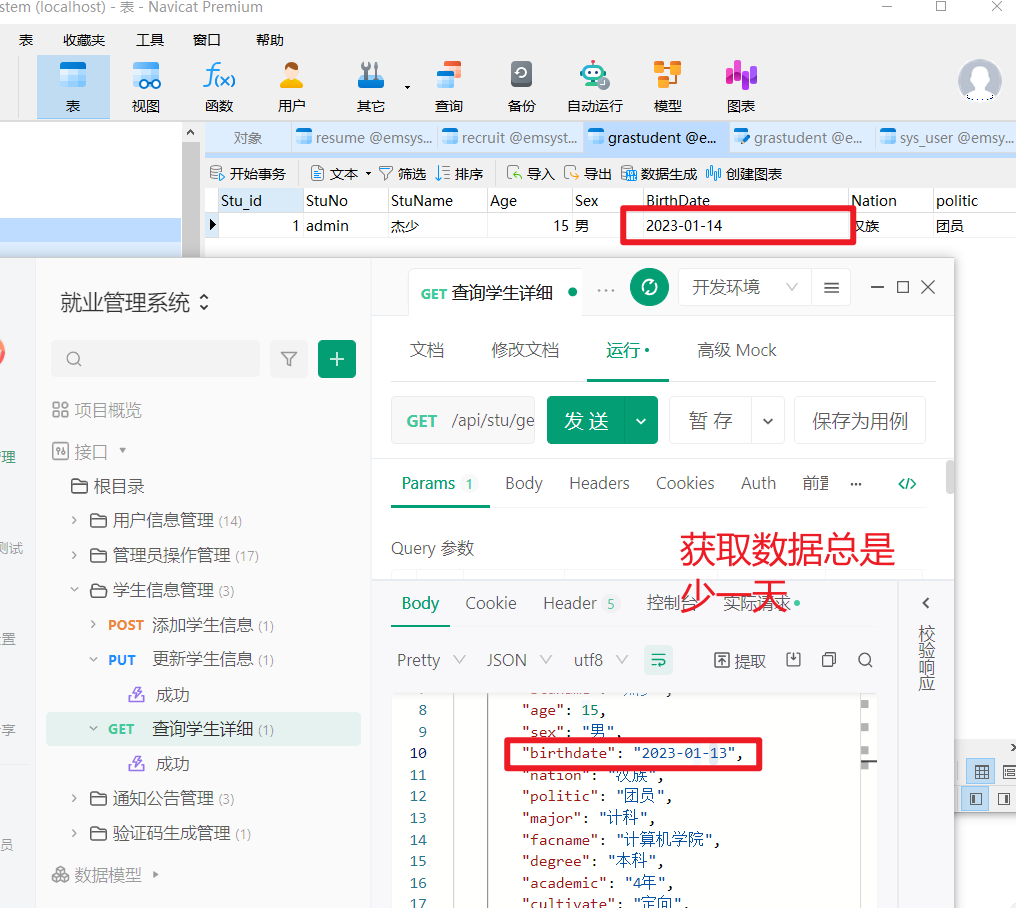
Task: Open the dropdown arrow next to 发送
Action: tap(641, 421)
